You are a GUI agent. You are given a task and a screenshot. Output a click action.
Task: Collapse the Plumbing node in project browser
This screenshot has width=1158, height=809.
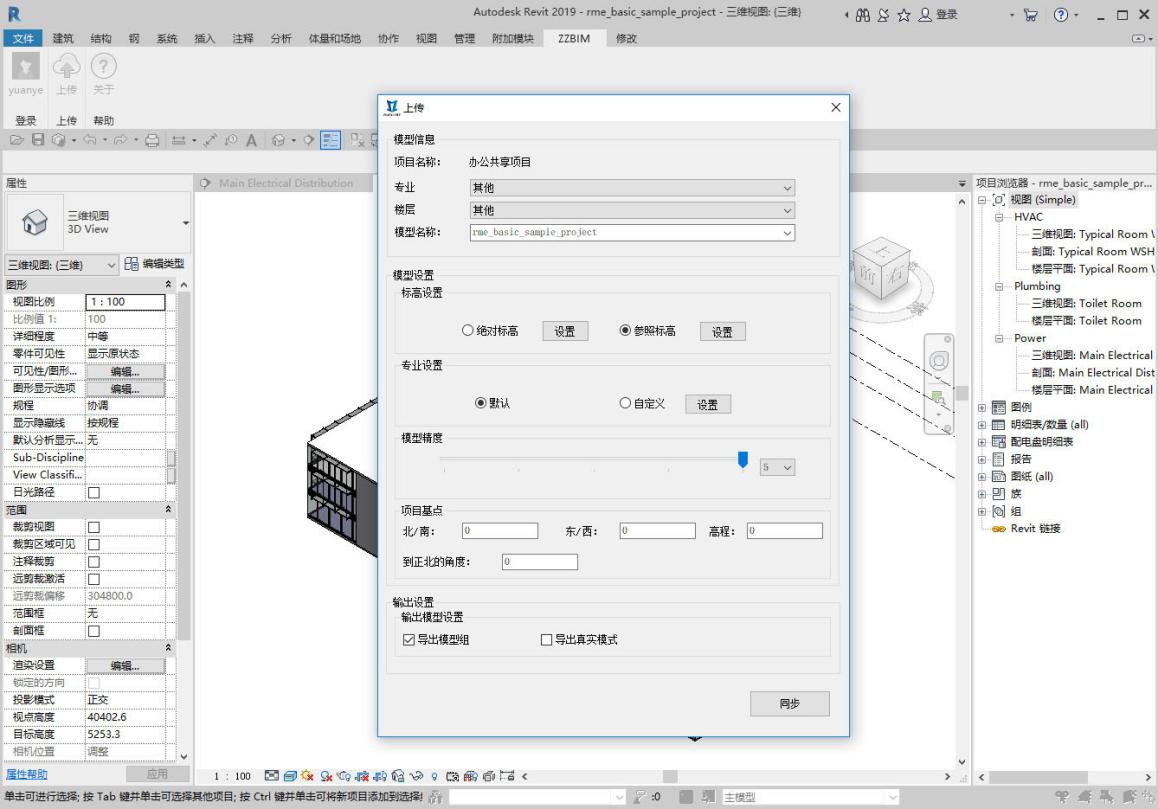tap(999, 287)
